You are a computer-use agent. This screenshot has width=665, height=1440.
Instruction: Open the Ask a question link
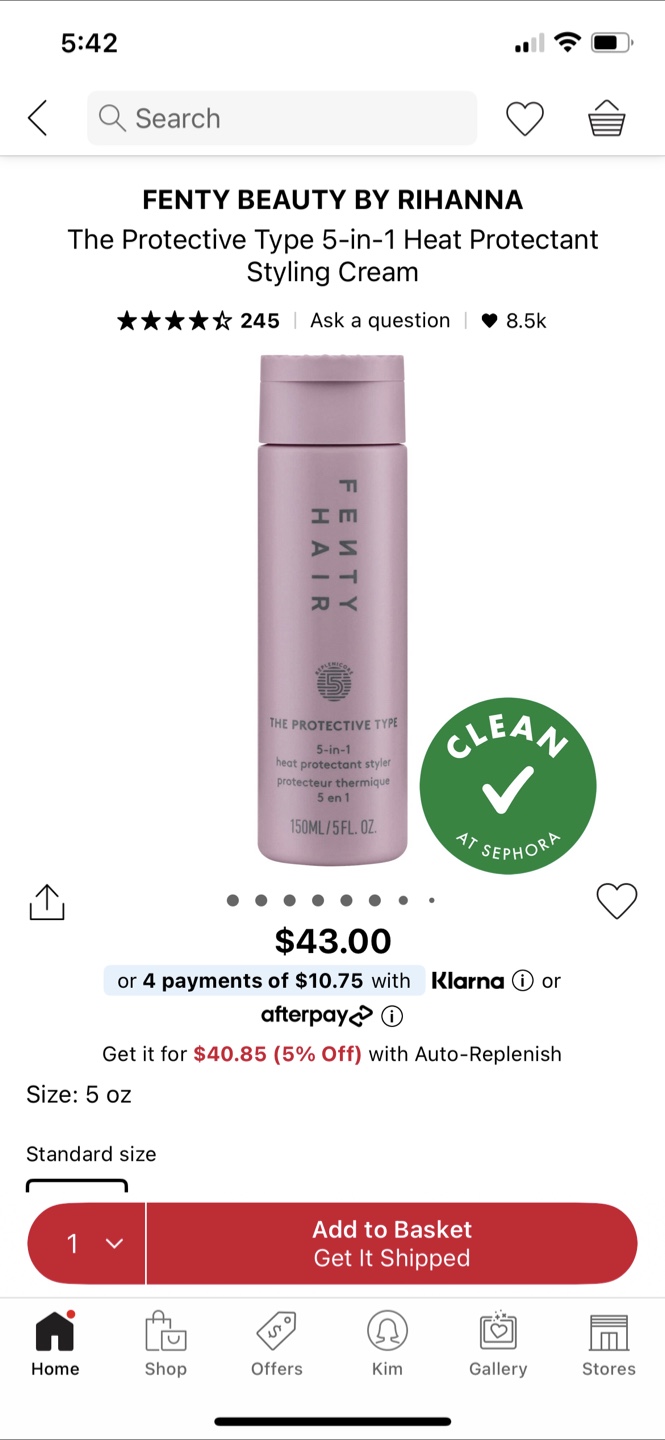pos(380,321)
